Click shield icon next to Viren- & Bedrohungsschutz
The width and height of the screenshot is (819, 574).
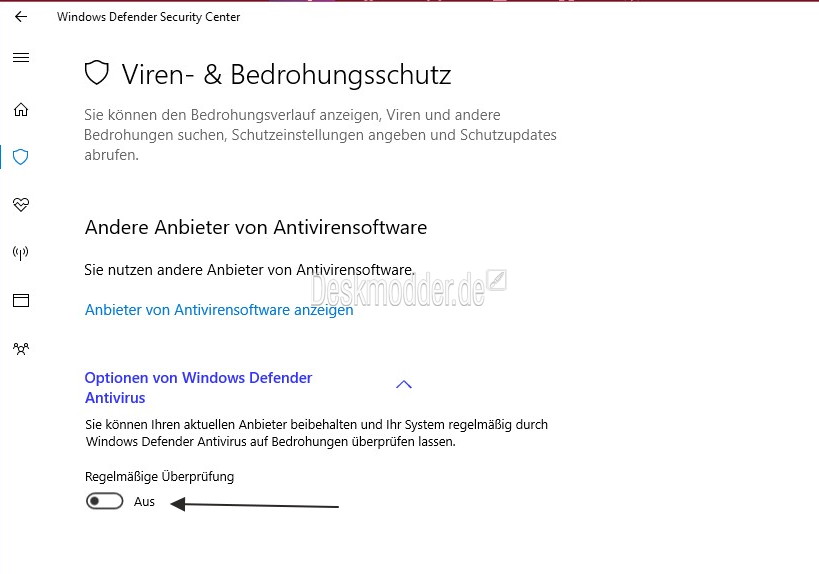[x=97, y=73]
